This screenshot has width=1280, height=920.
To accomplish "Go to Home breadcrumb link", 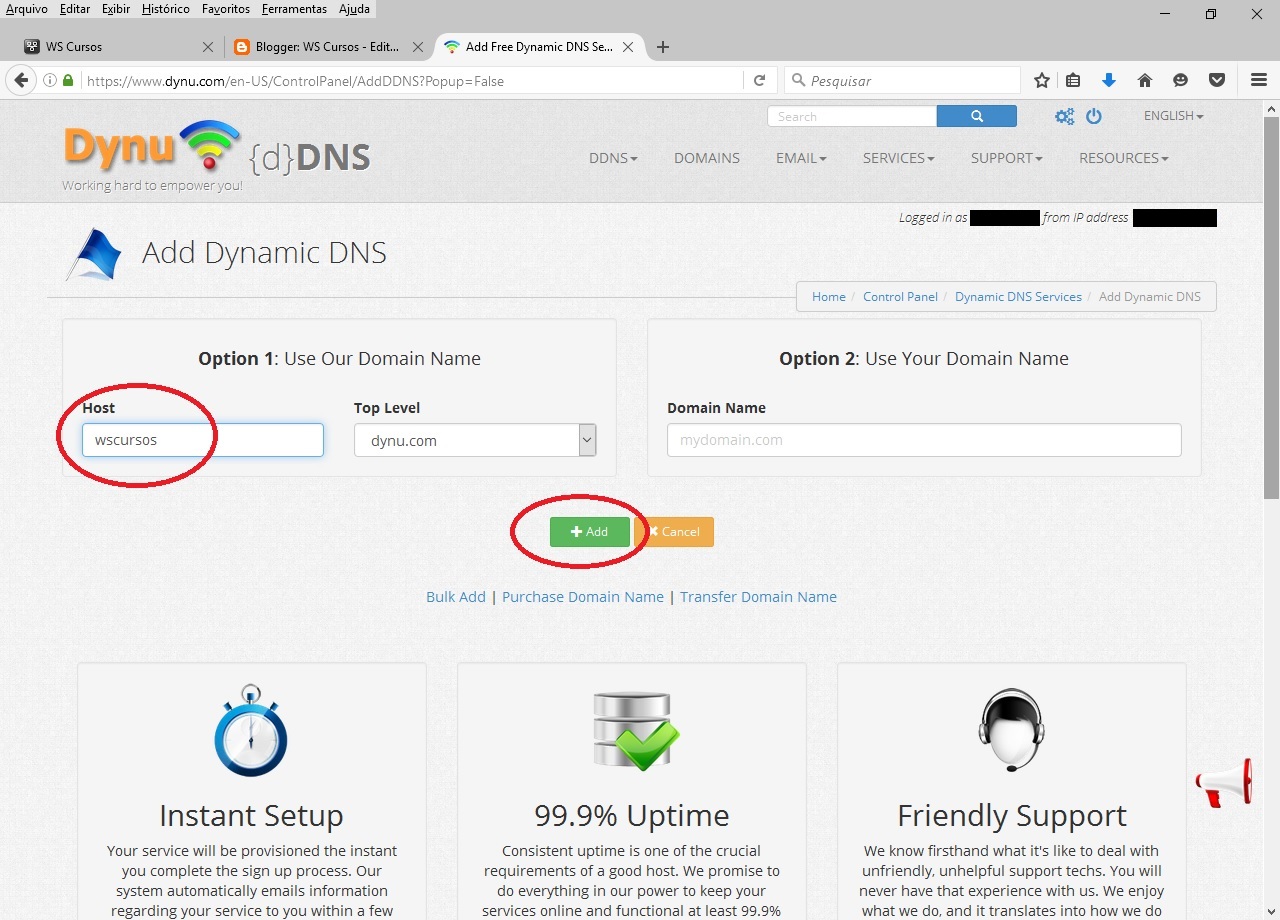I will (x=829, y=297).
